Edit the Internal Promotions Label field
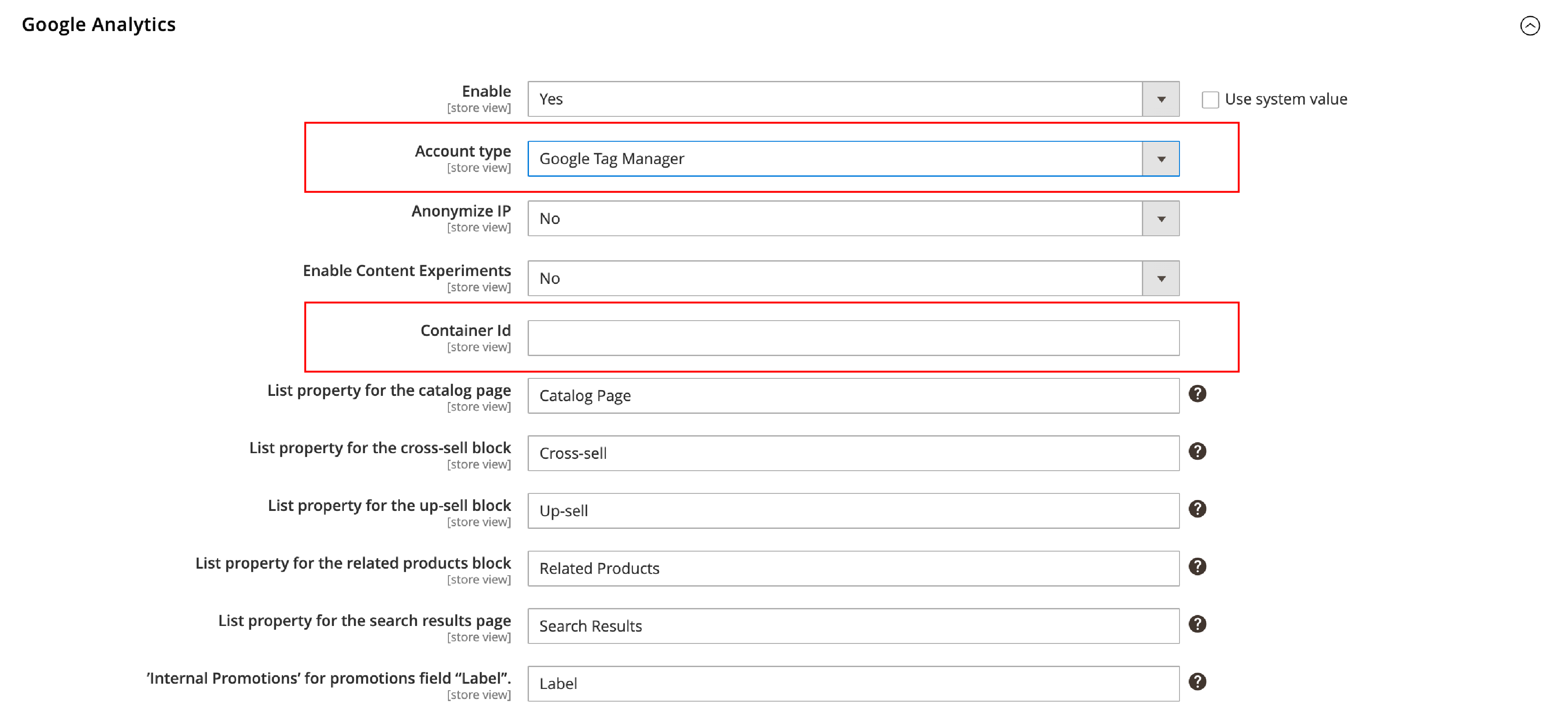The width and height of the screenshot is (1568, 720). pyautogui.click(x=854, y=684)
